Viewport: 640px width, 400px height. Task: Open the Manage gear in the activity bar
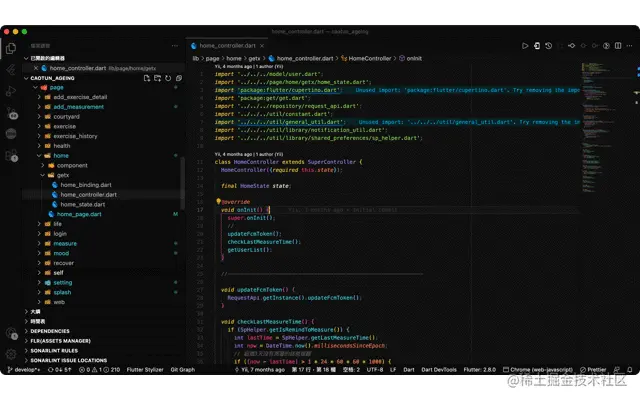[x=11, y=353]
